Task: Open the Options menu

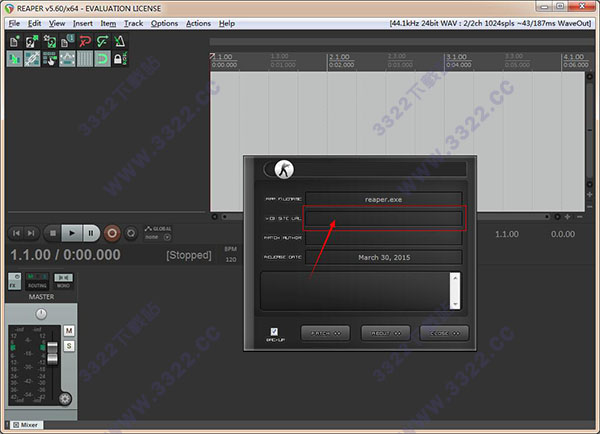Action: click(164, 23)
